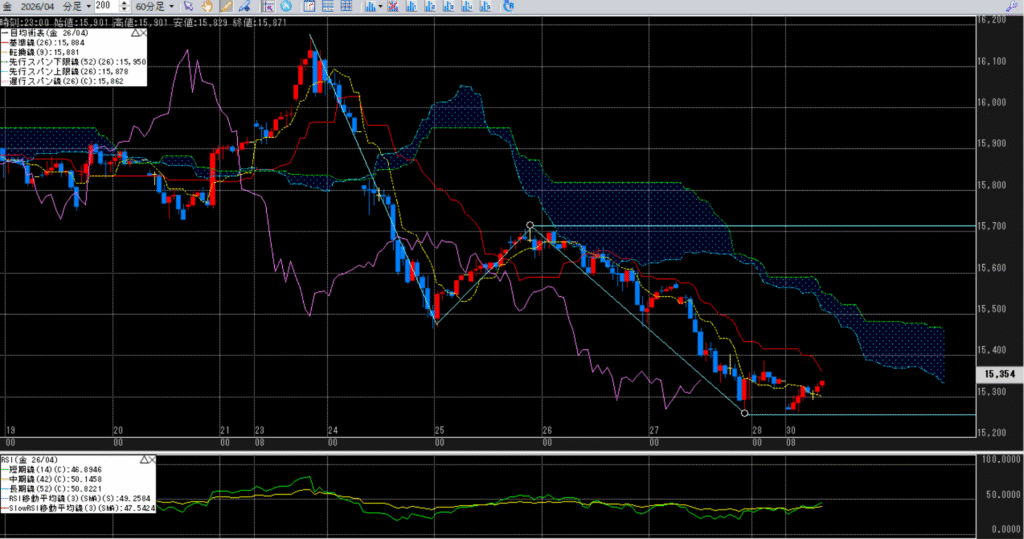Screen dimensions: 1024x539
Task: Click trendline anchor circle at the 15,700 peak
Action: 530,225
